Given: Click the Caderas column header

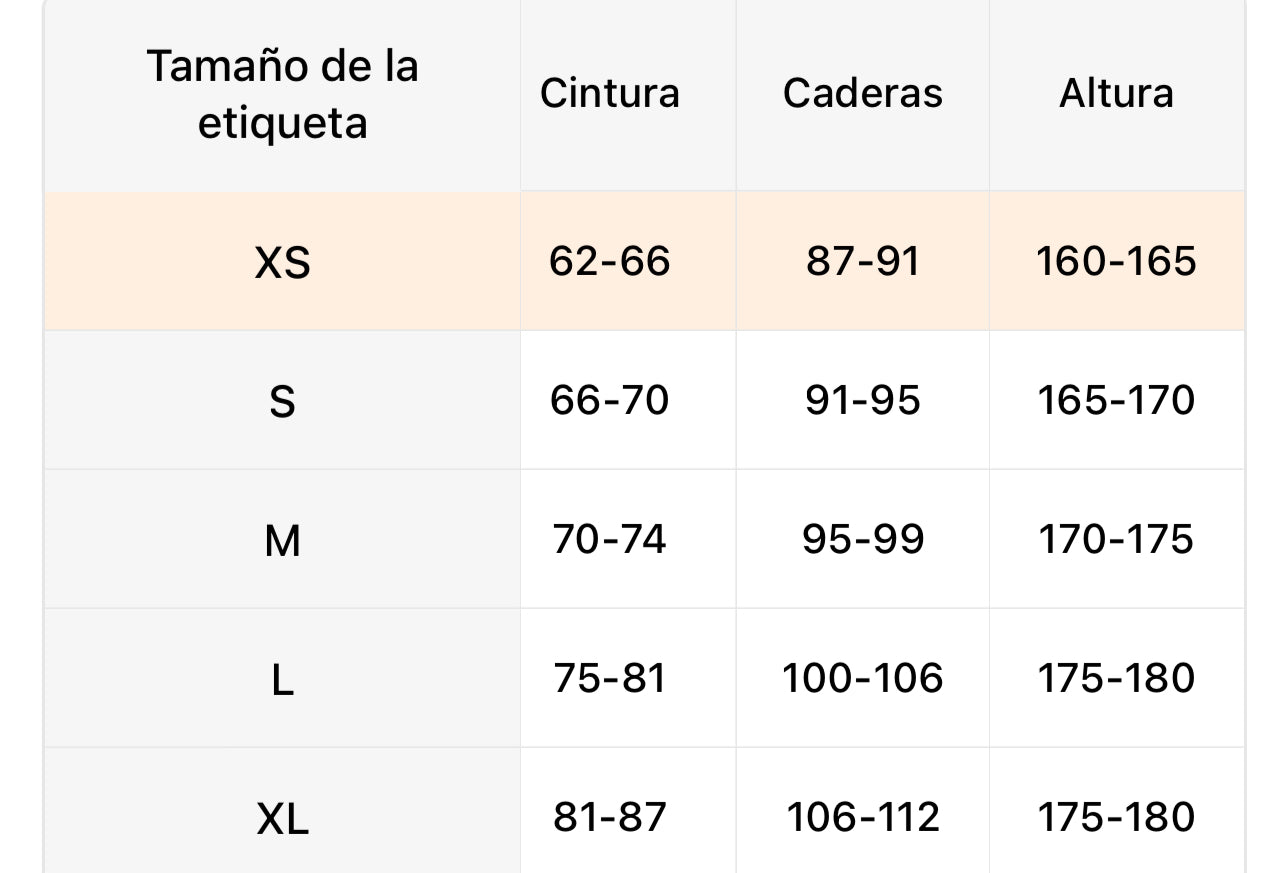Looking at the screenshot, I should [x=862, y=93].
